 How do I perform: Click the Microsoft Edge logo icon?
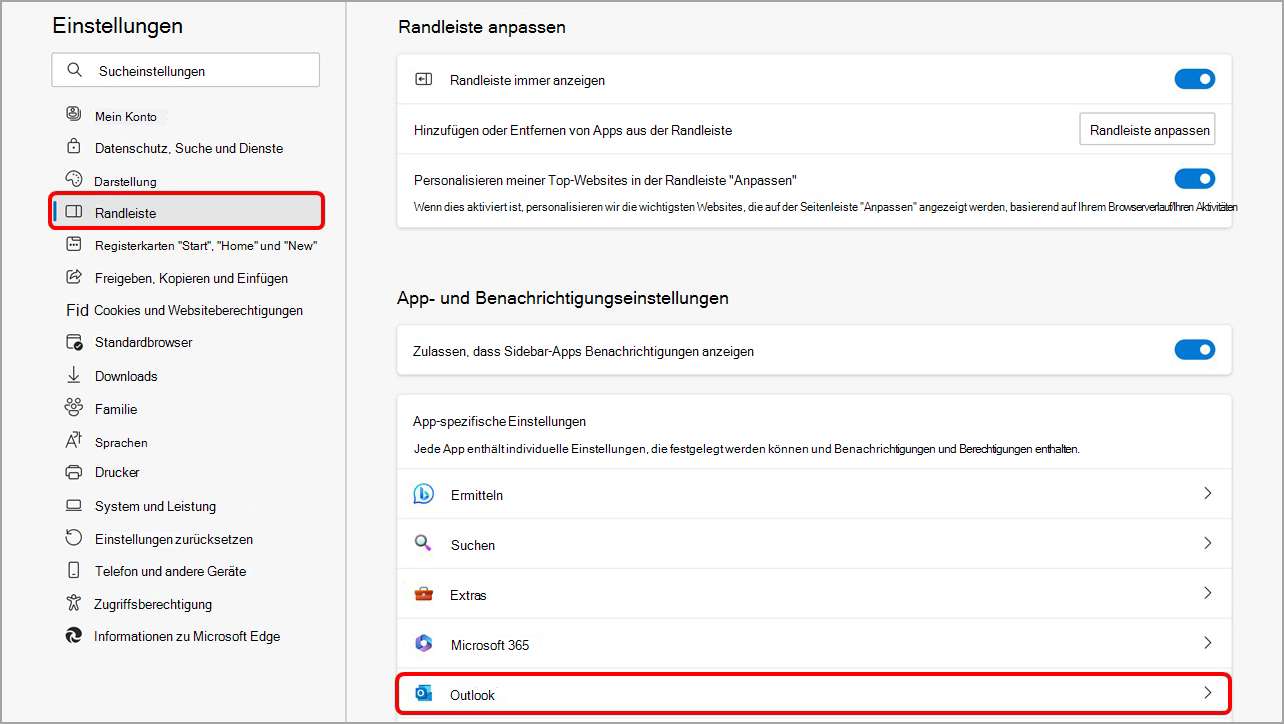click(73, 635)
